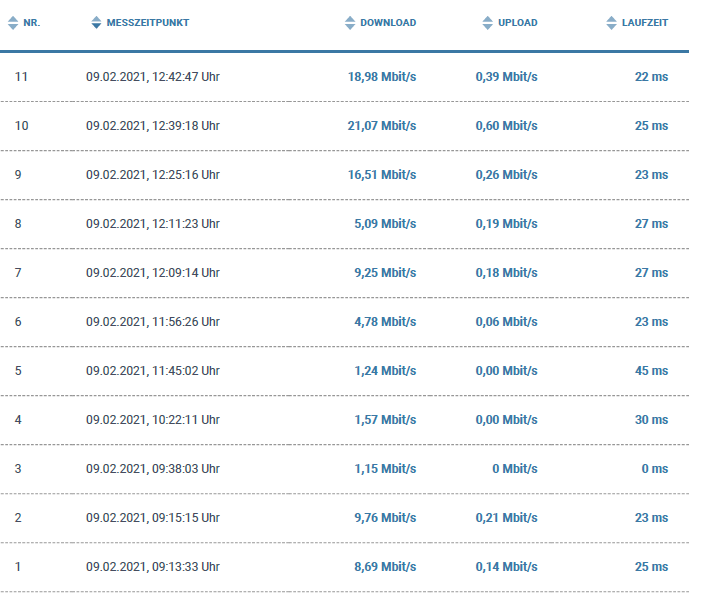The width and height of the screenshot is (710, 593).
Task: Sort by Upload header label
Action: click(x=517, y=22)
